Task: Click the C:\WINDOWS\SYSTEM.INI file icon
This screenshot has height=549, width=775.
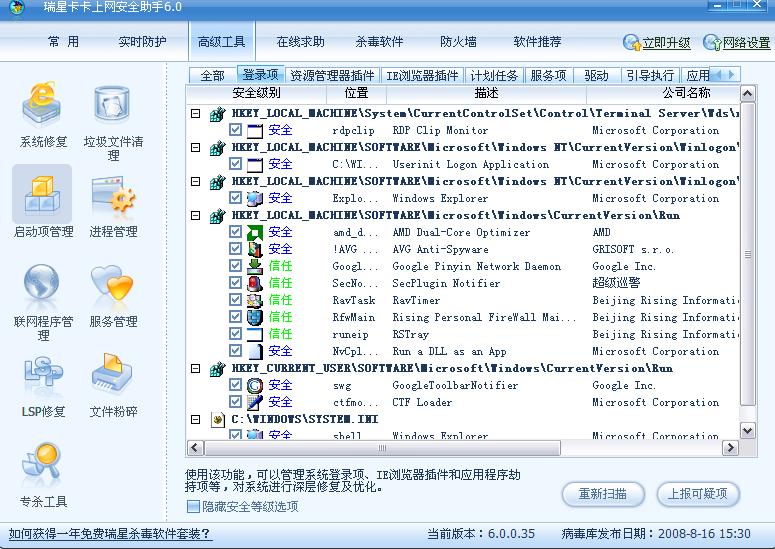Action: click(x=217, y=419)
